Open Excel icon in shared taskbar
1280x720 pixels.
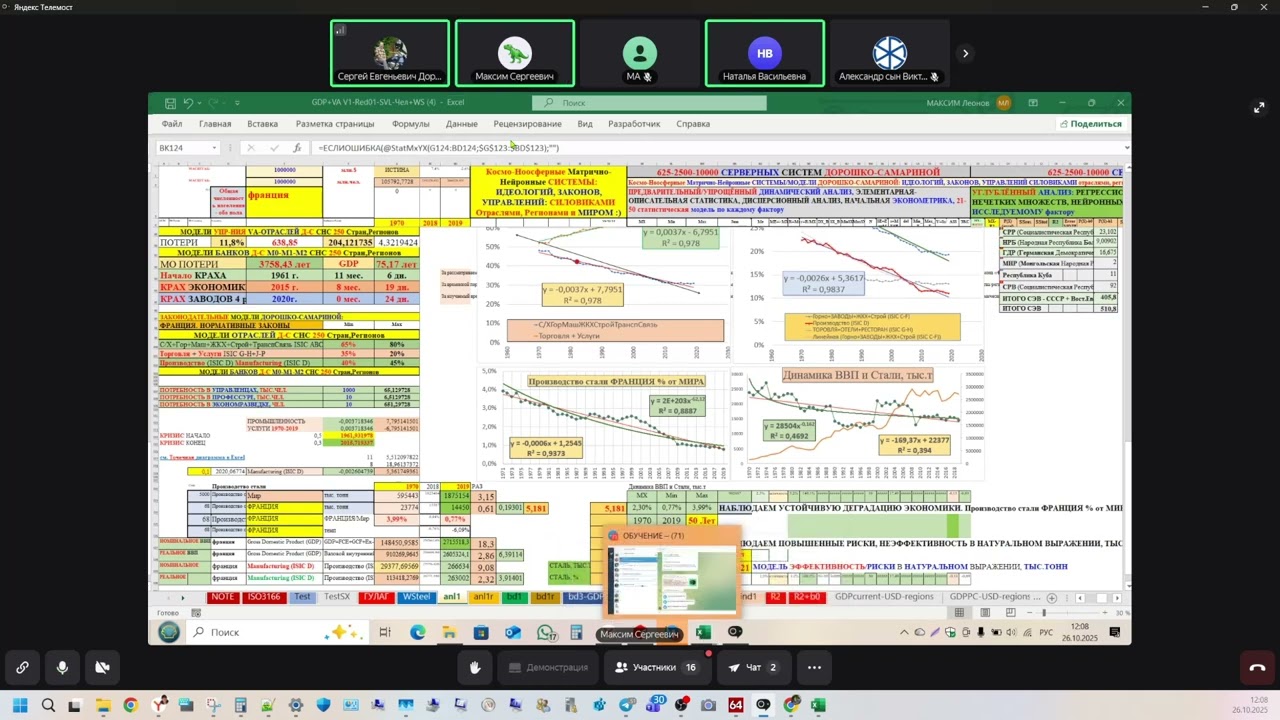point(703,632)
